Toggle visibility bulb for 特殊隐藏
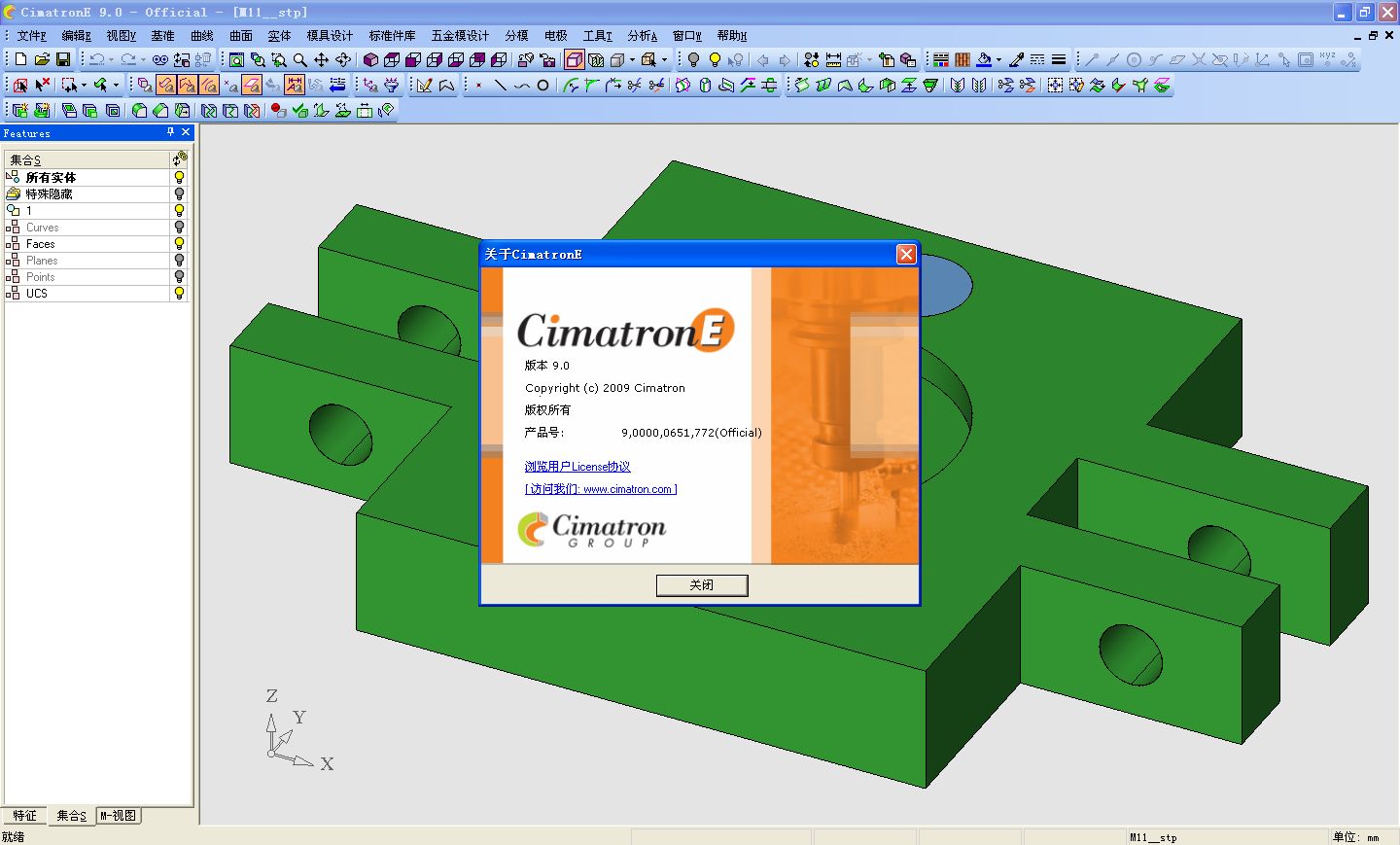Viewport: 1400px width, 845px height. coord(179,194)
